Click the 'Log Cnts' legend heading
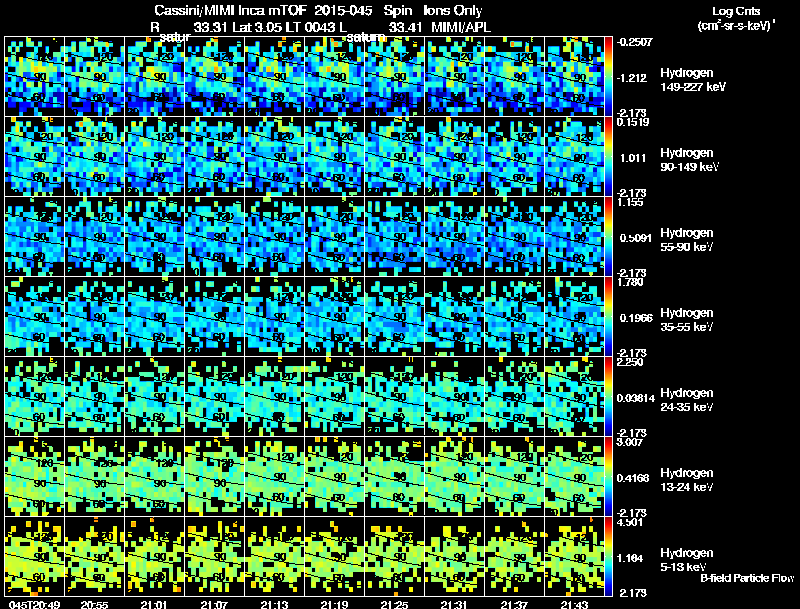Screen dimensions: 800x609 (x=736, y=11)
